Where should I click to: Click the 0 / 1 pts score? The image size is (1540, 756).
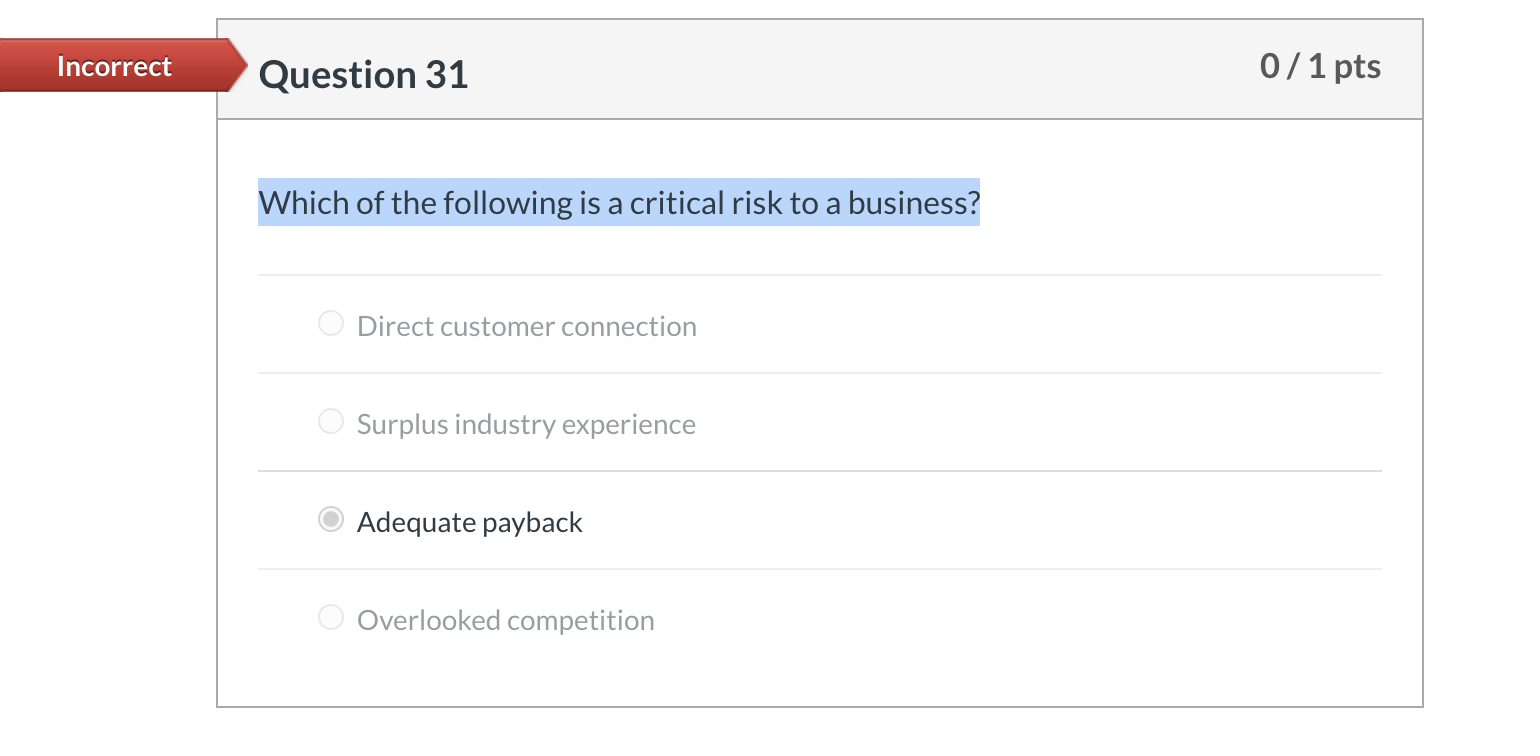[1319, 66]
